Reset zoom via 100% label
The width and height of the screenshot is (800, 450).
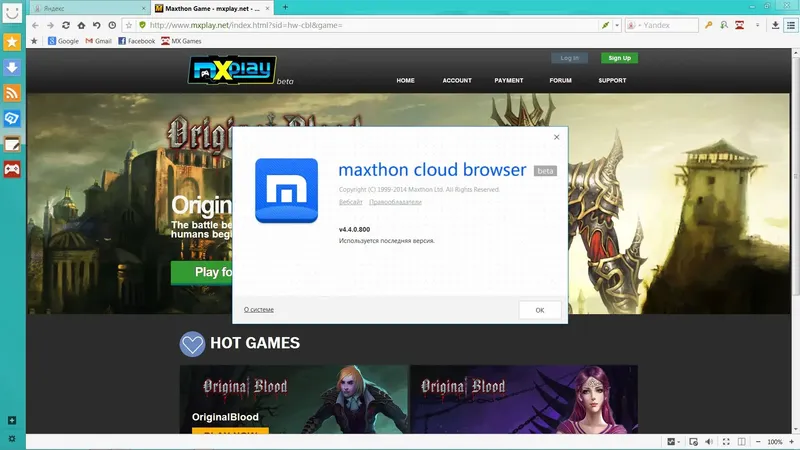(x=774, y=442)
